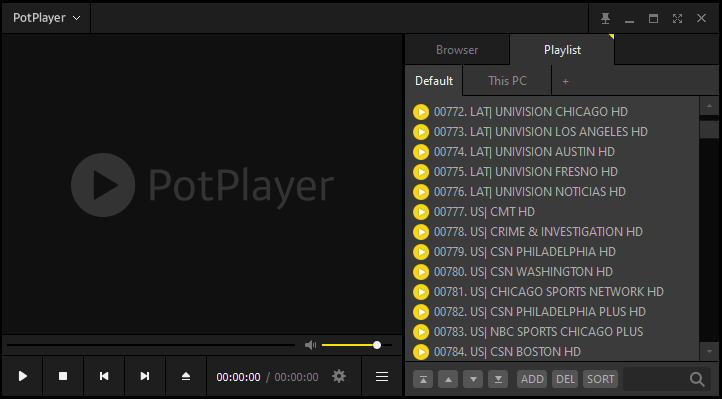This screenshot has height=400, width=722.
Task: Toggle the playlist panel hamburger icon
Action: pyautogui.click(x=382, y=377)
